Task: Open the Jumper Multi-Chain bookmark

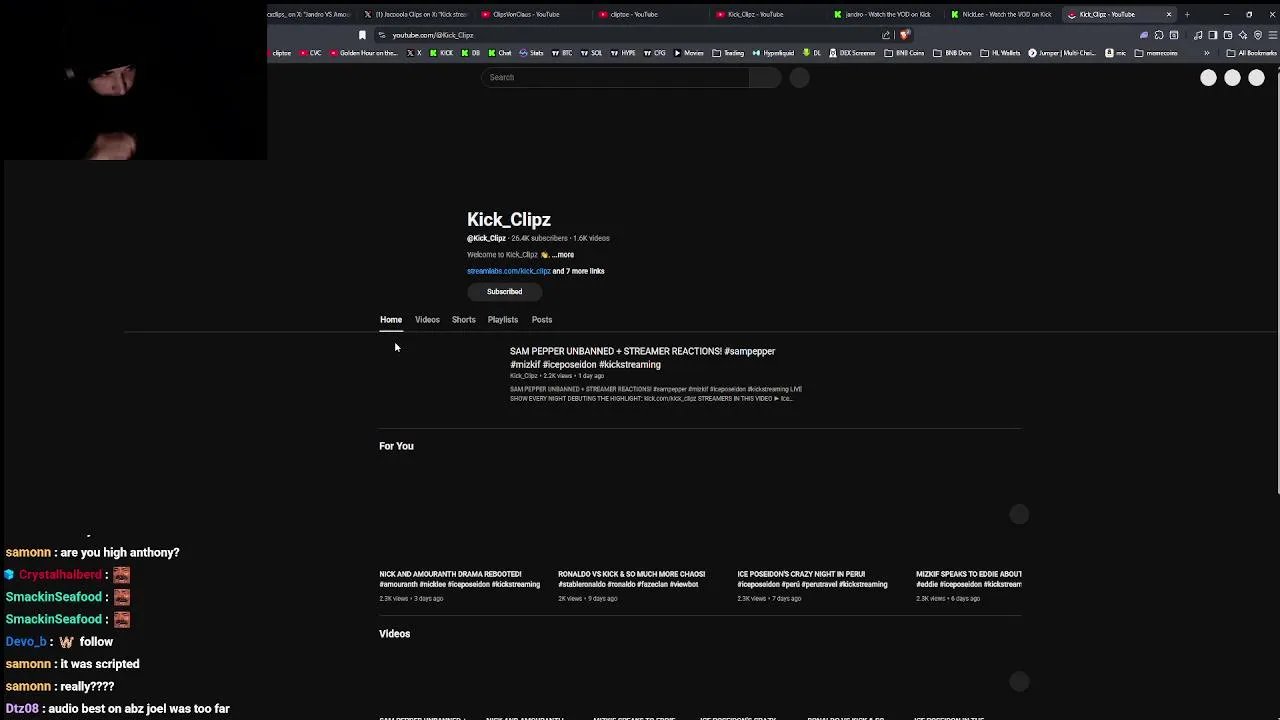Action: (x=1063, y=53)
